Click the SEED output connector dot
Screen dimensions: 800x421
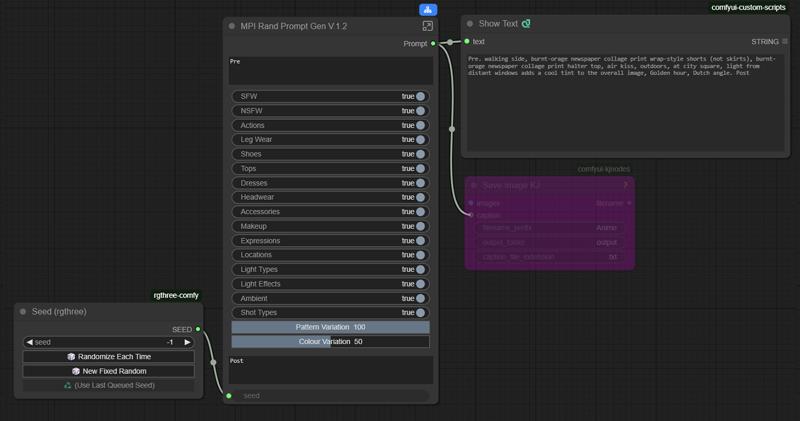click(198, 329)
